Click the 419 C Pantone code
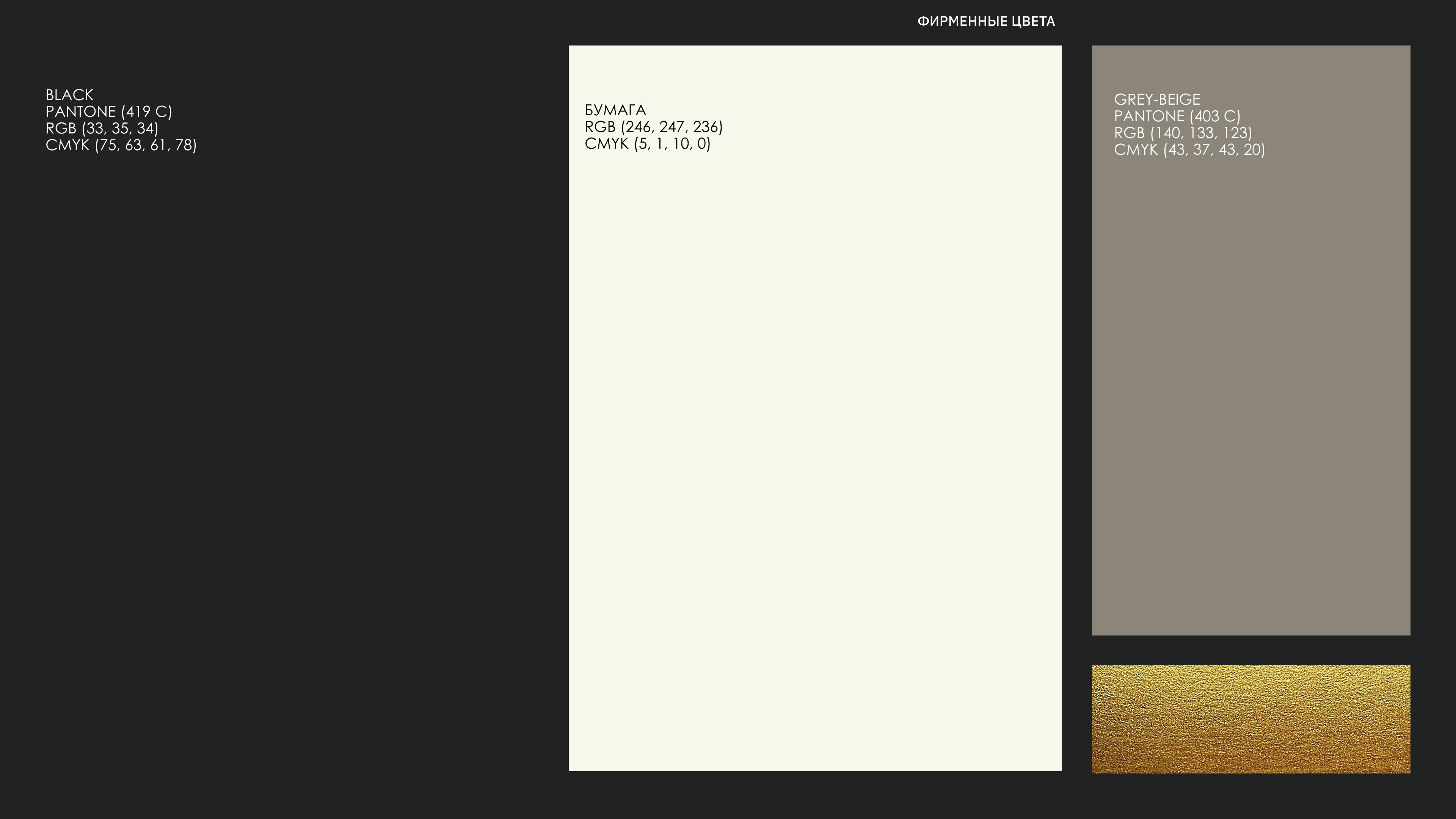 point(146,112)
